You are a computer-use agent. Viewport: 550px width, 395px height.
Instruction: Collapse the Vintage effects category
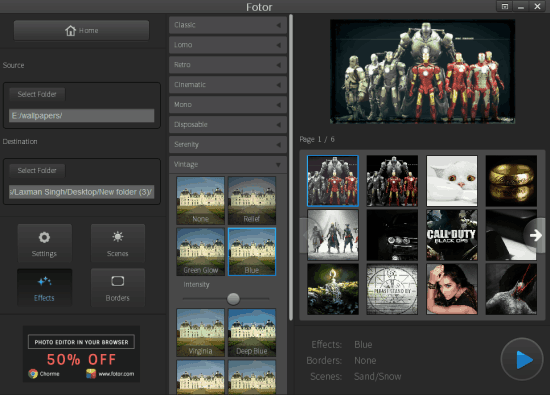coord(228,165)
